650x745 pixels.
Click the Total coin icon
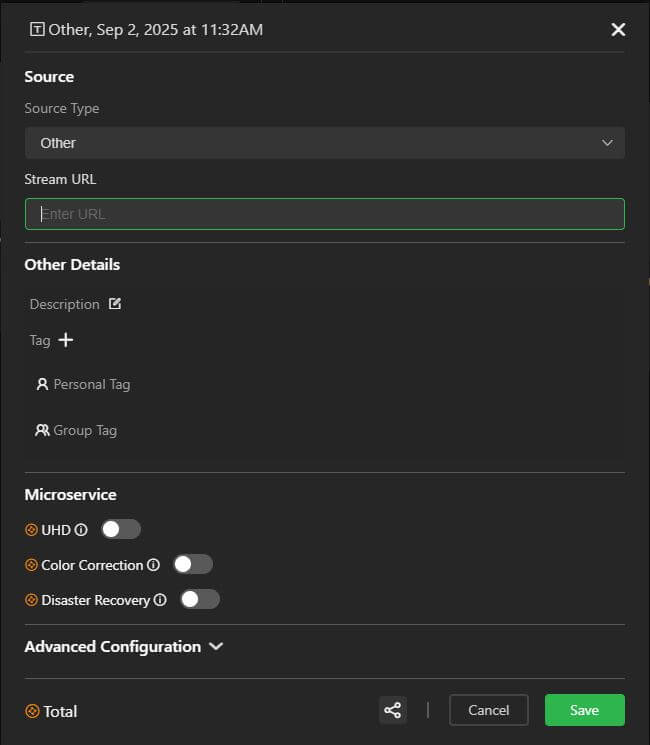(x=32, y=711)
